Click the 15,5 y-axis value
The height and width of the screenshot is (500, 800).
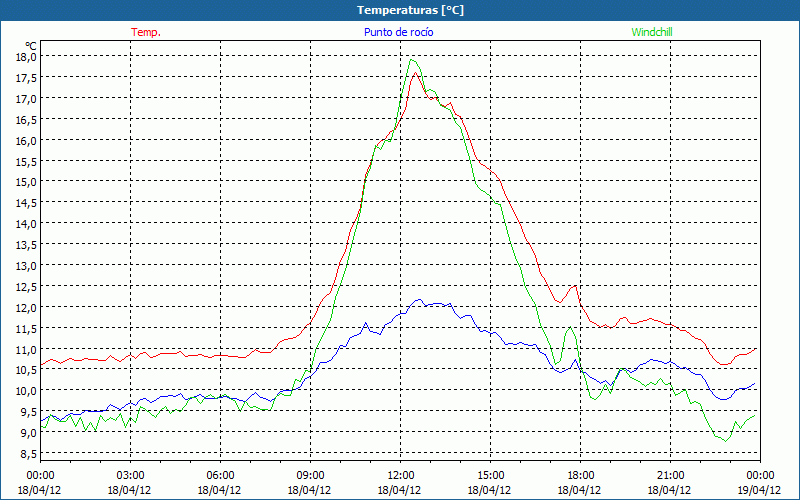pyautogui.click(x=28, y=161)
